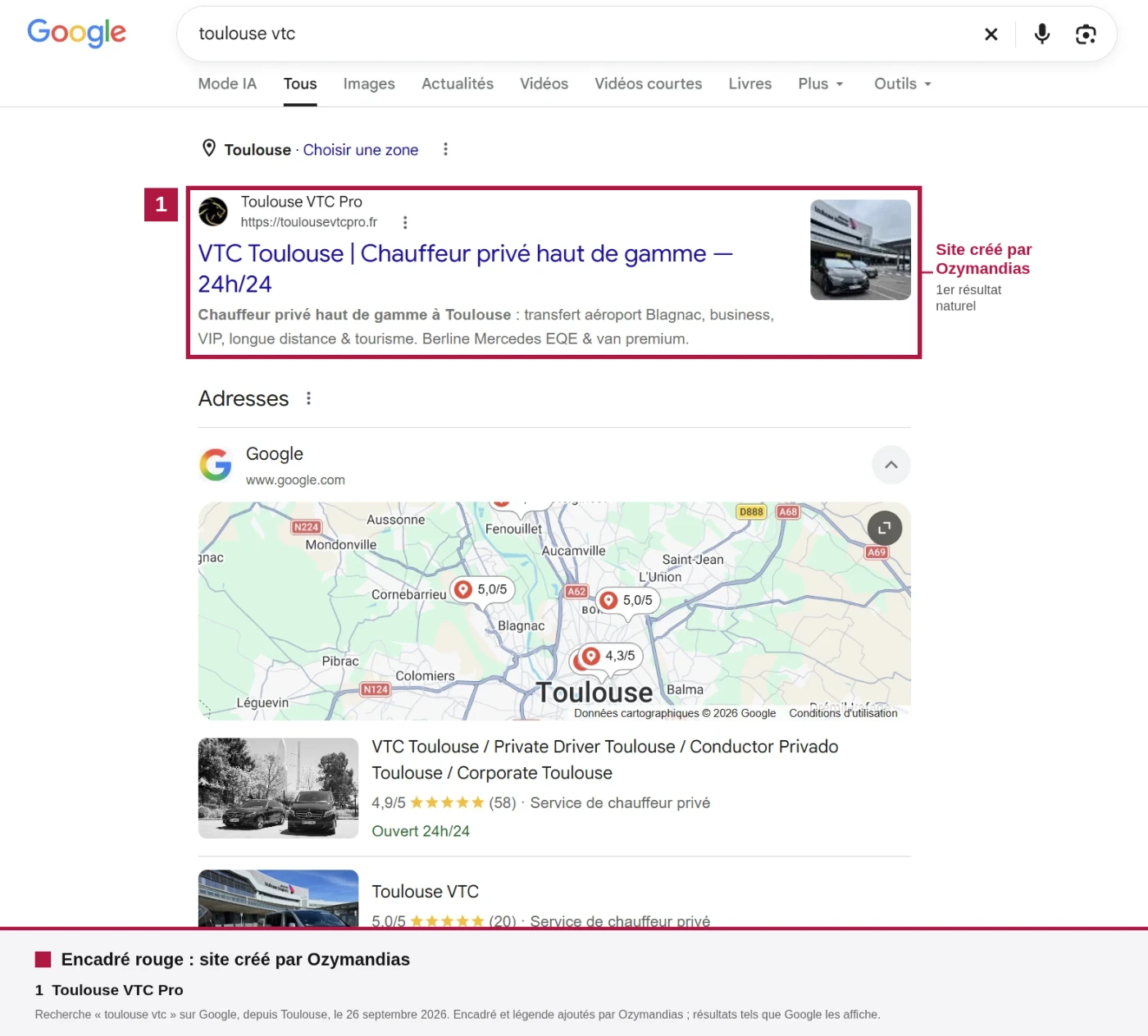Open the VTC Toulouse / Private Driver Toulouse listing
This screenshot has width=1148, height=1036.
605,759
